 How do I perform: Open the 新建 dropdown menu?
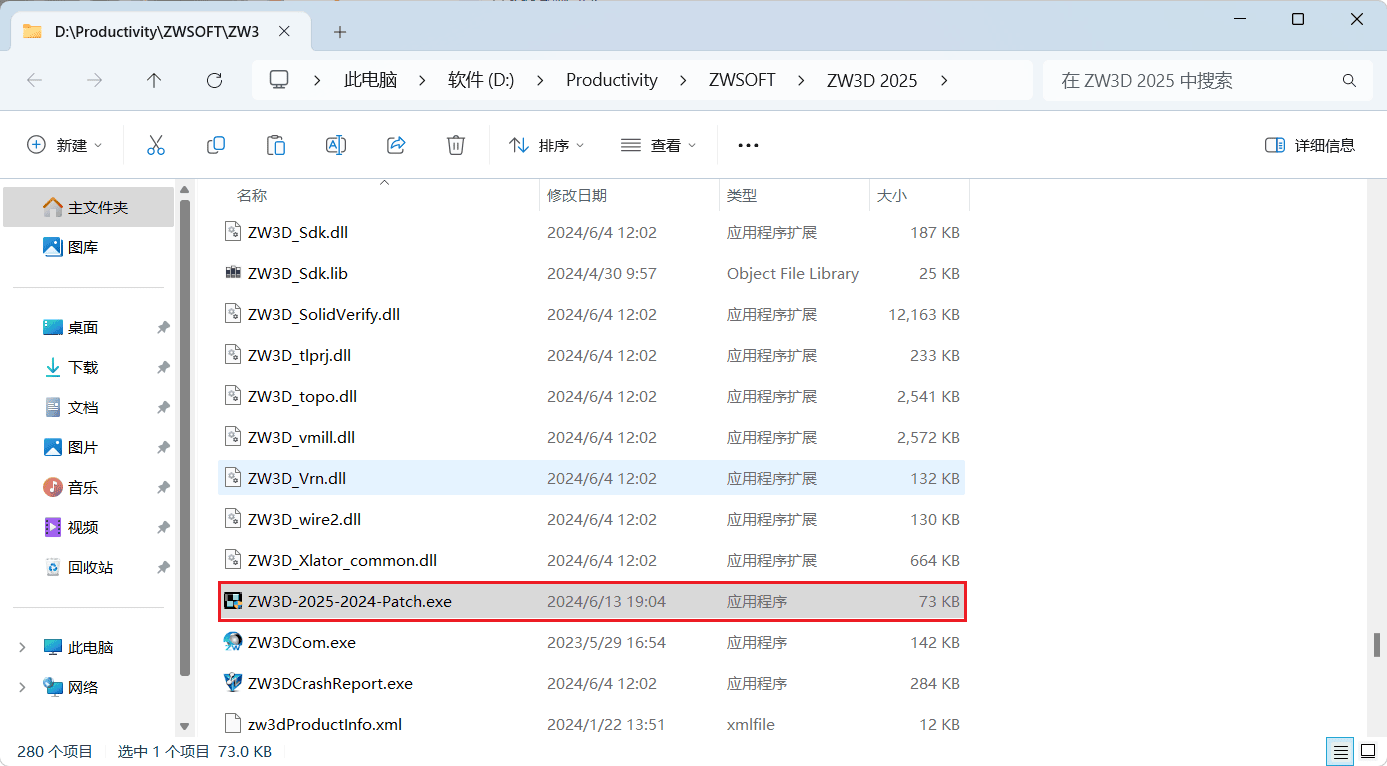point(65,145)
